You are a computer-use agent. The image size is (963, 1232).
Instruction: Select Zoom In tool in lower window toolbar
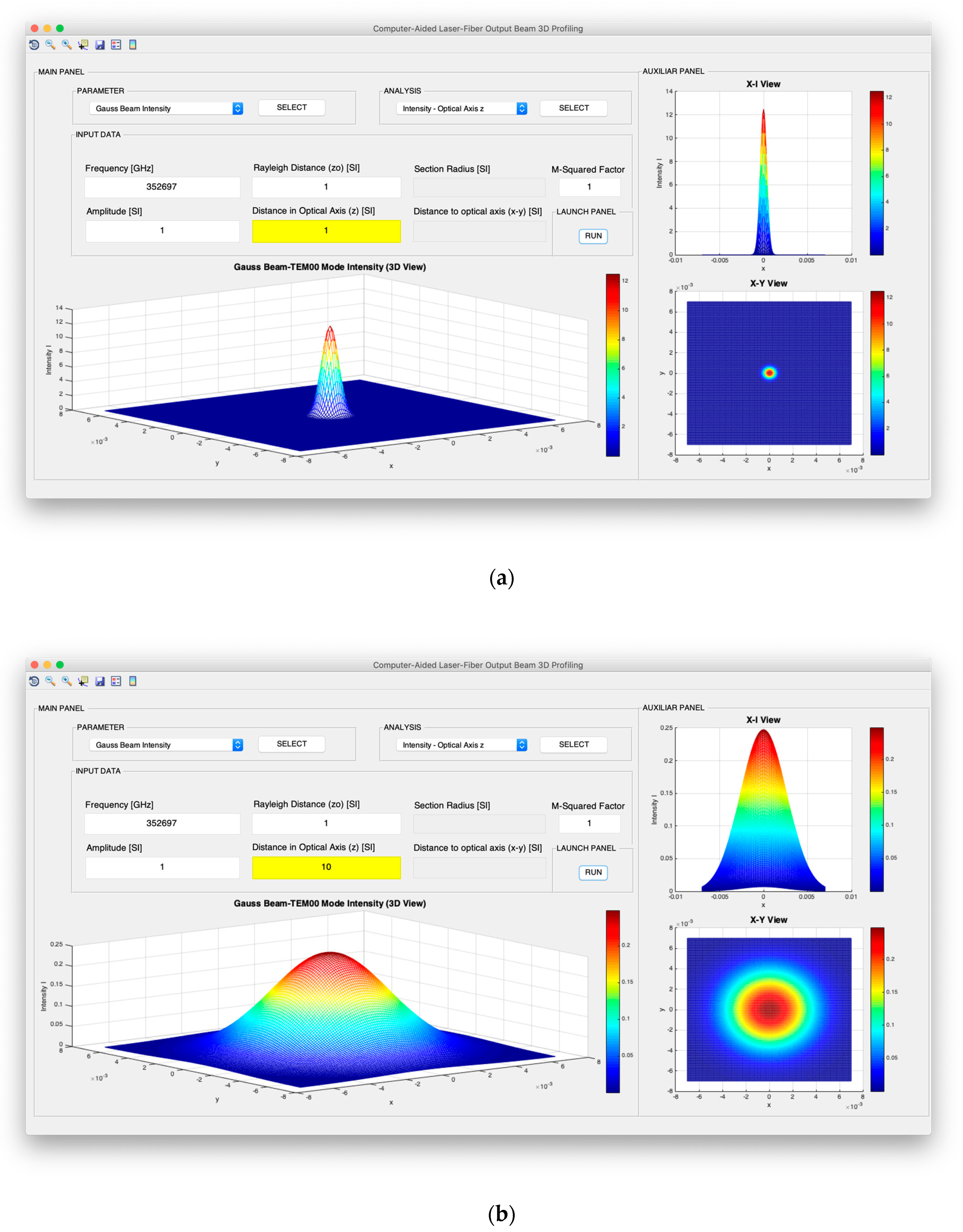[x=67, y=681]
